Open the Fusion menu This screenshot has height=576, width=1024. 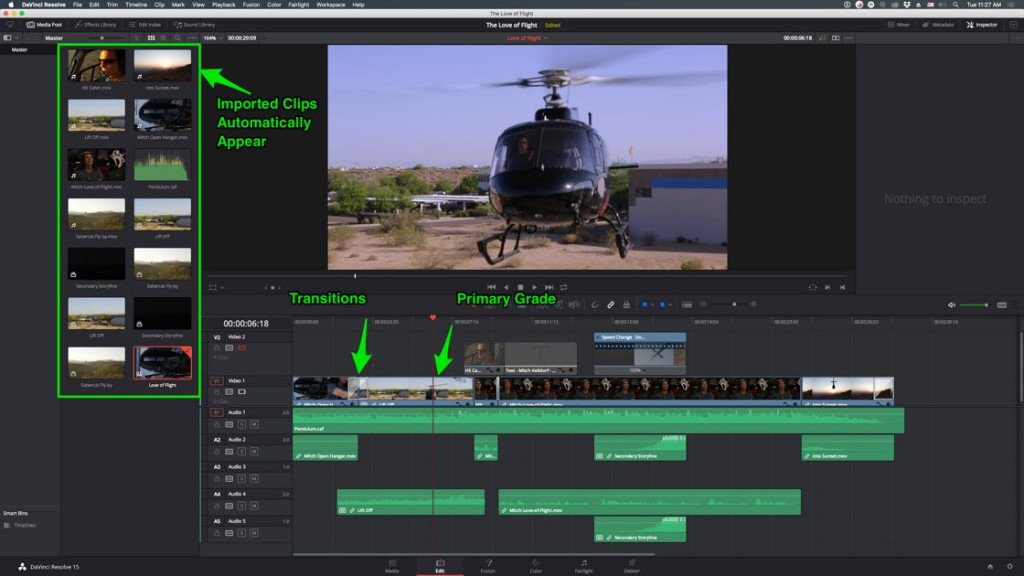251,5
